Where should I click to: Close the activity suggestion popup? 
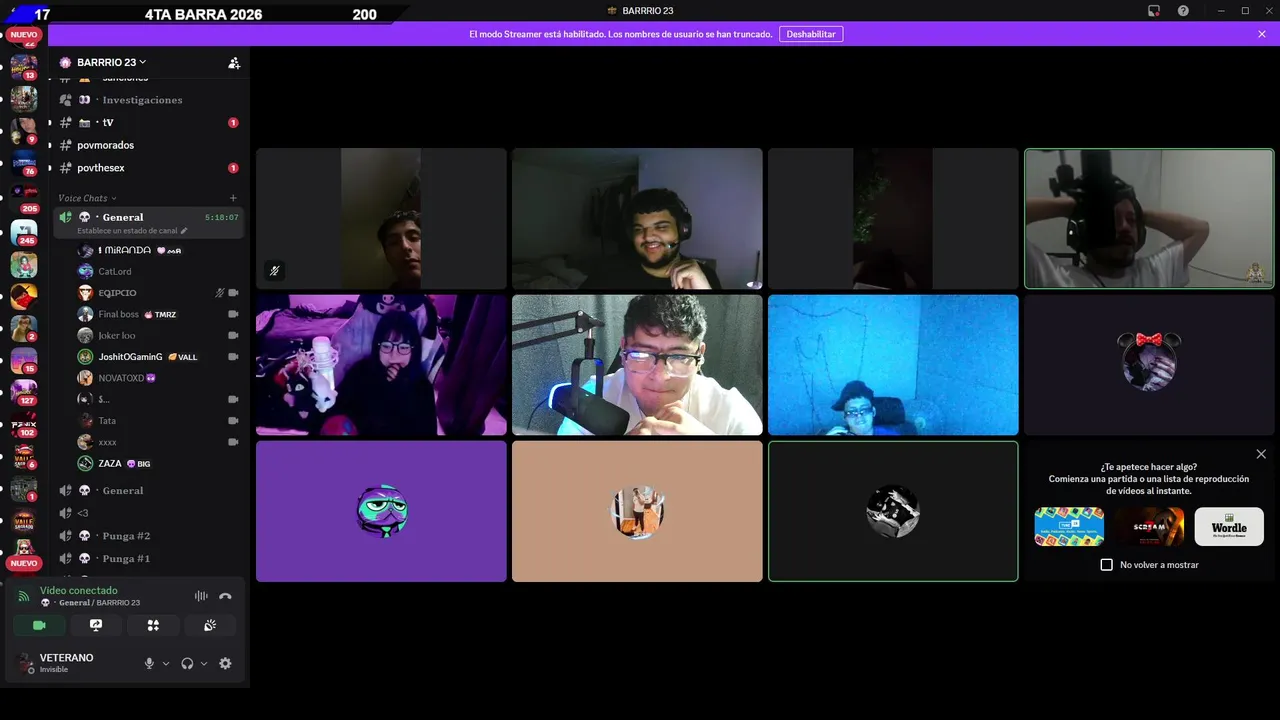click(1261, 454)
